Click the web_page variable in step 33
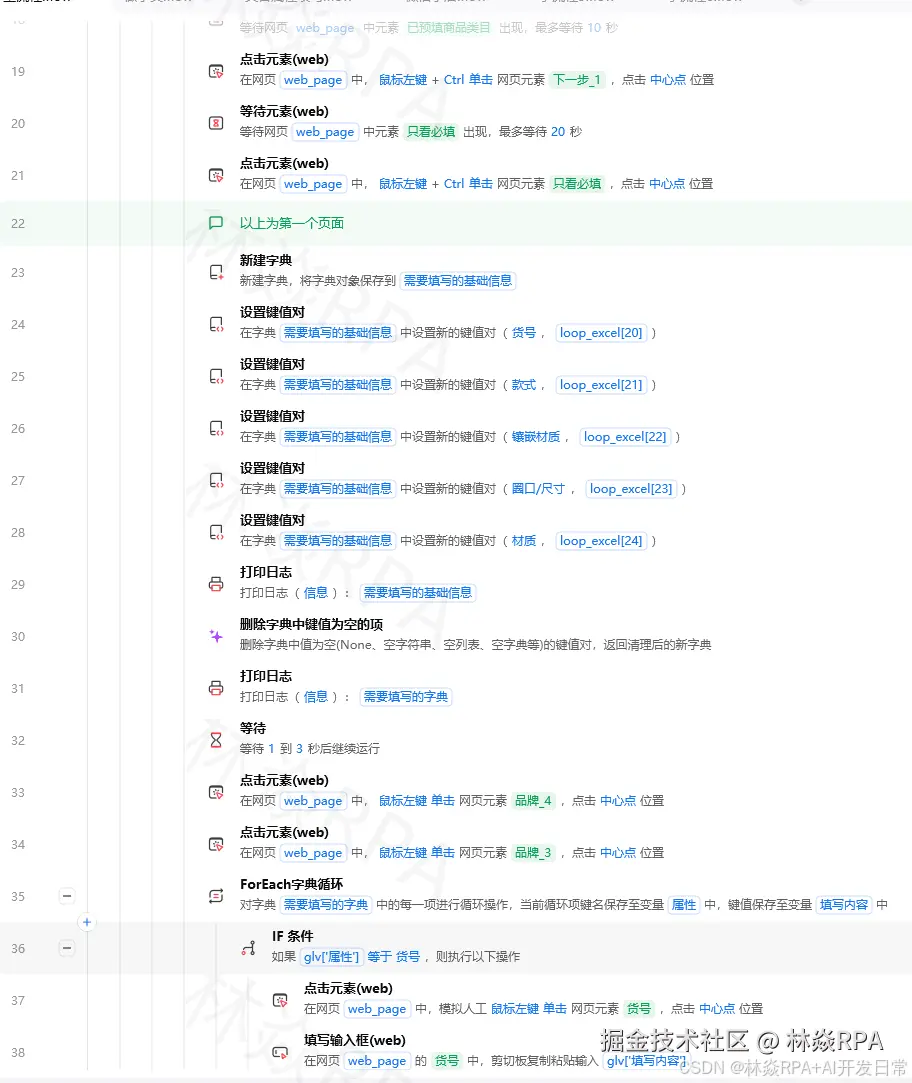912x1083 pixels. (x=313, y=801)
